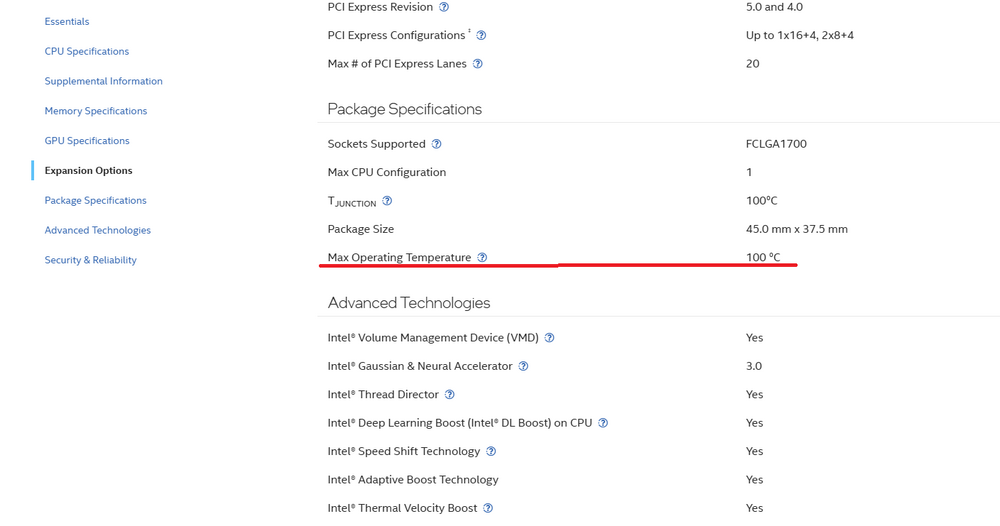1000x526 pixels.
Task: Show TJUNCTION help tooltip icon
Action: click(387, 201)
